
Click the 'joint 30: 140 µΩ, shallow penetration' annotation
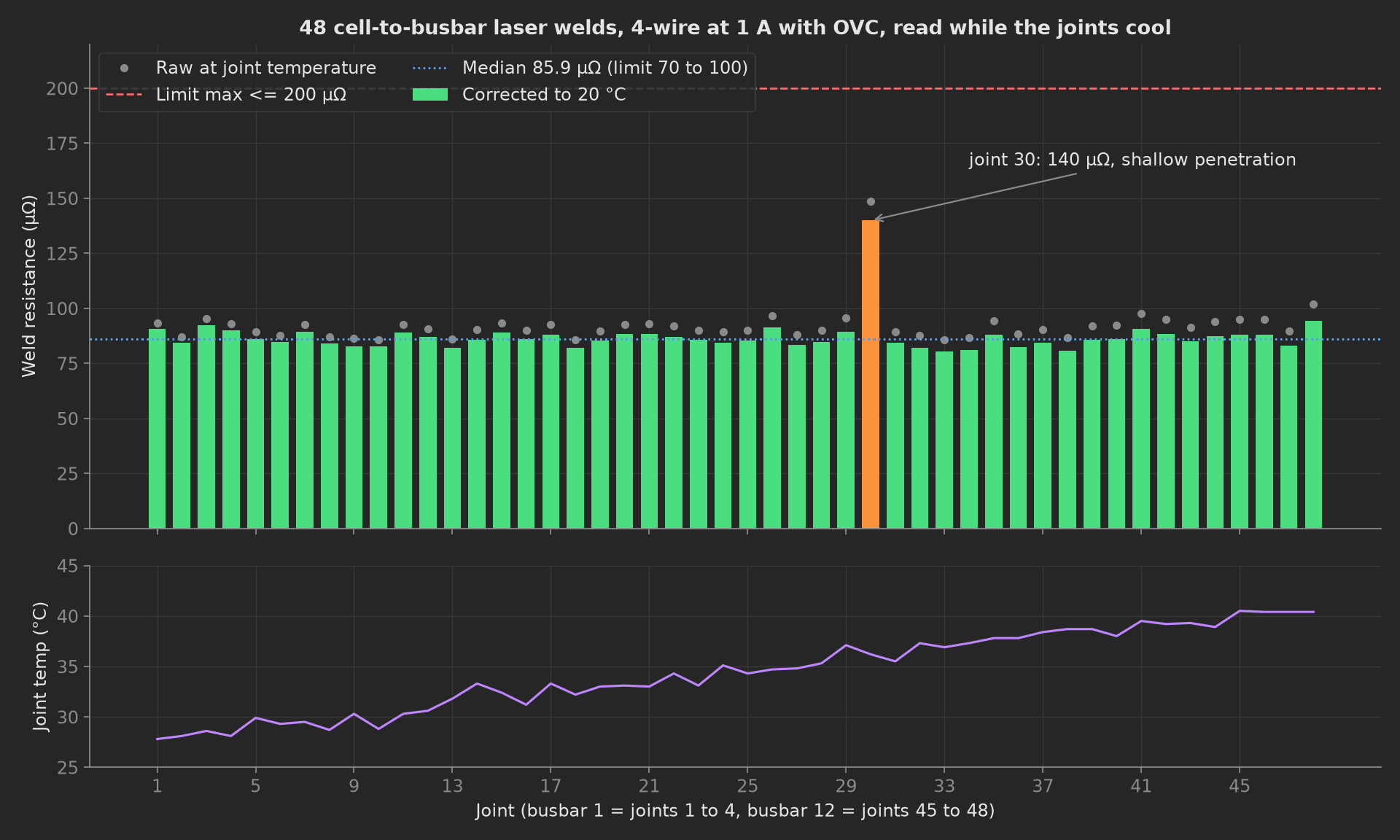[x=1132, y=160]
